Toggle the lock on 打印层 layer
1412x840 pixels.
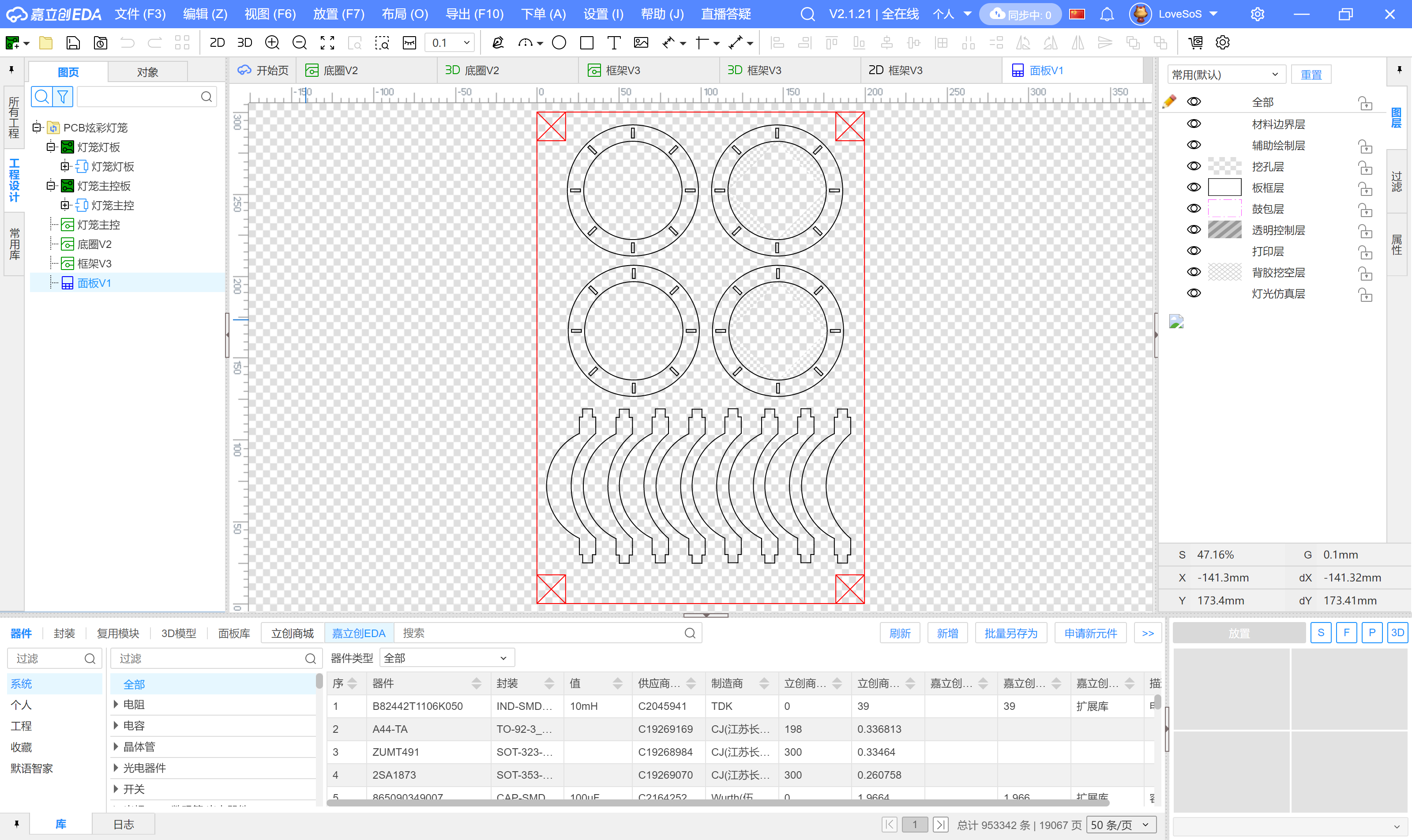pyautogui.click(x=1365, y=252)
